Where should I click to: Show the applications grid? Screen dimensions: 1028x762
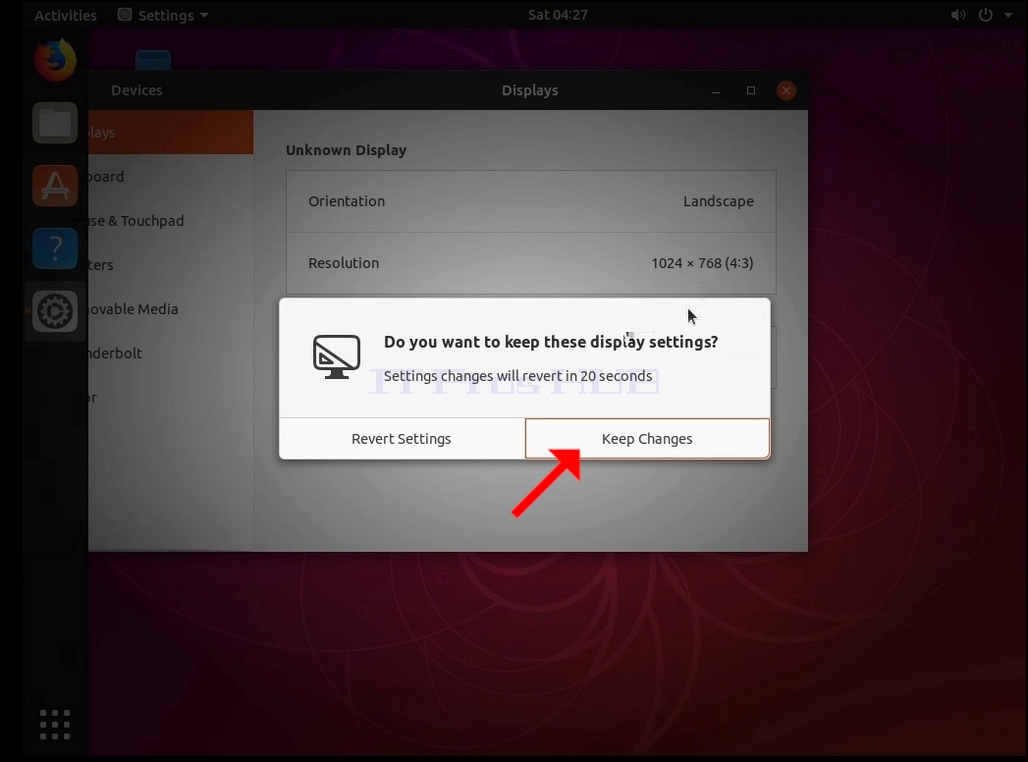pos(55,725)
